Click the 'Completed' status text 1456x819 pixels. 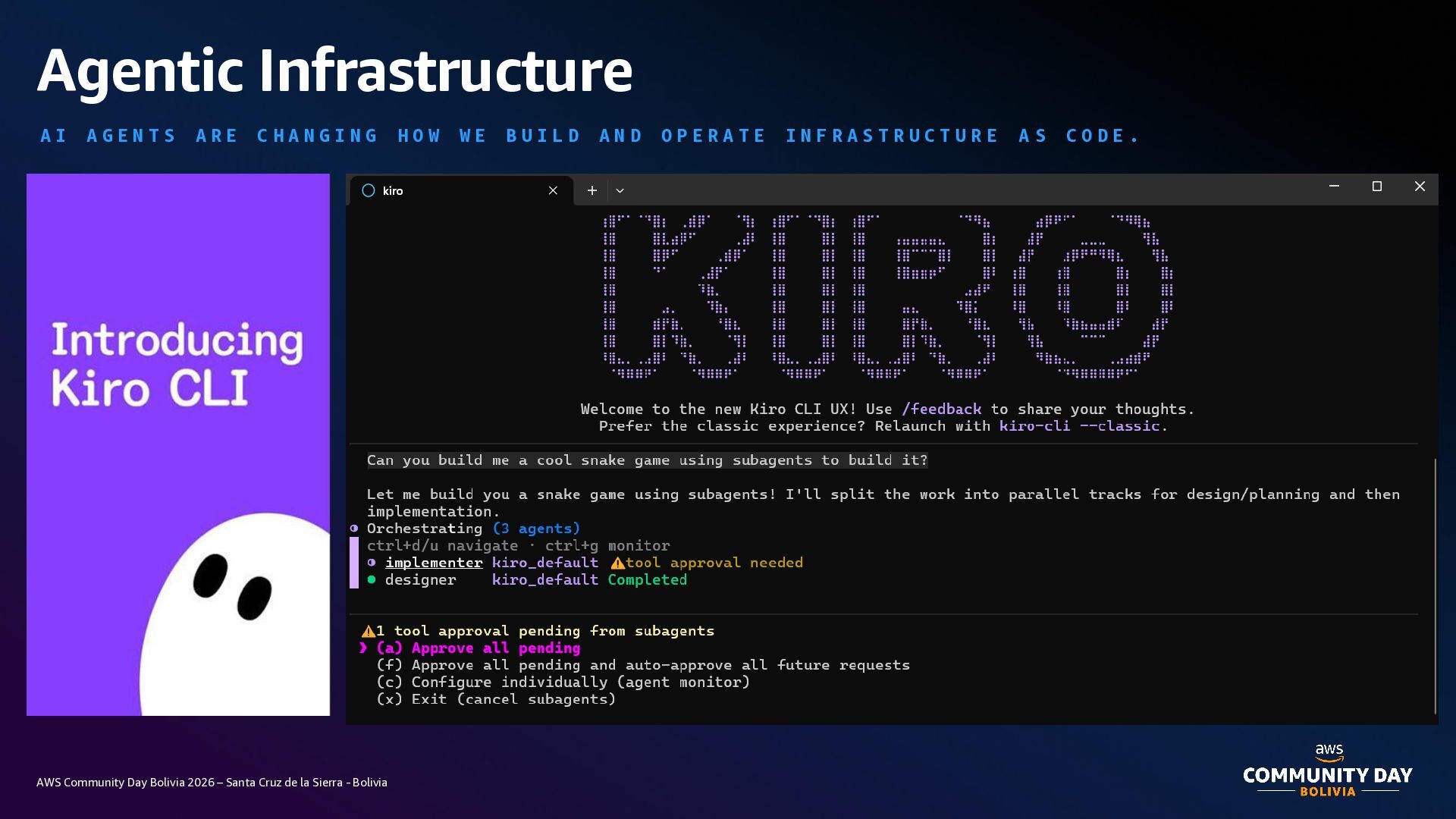[x=648, y=580]
